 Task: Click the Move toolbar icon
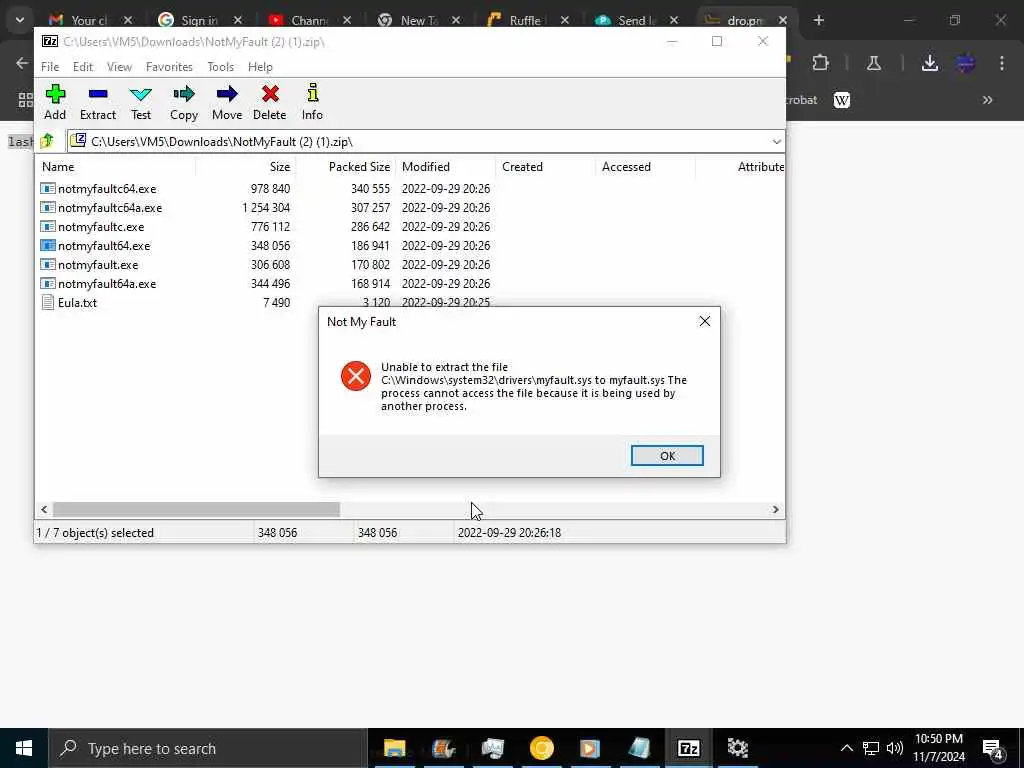[227, 103]
